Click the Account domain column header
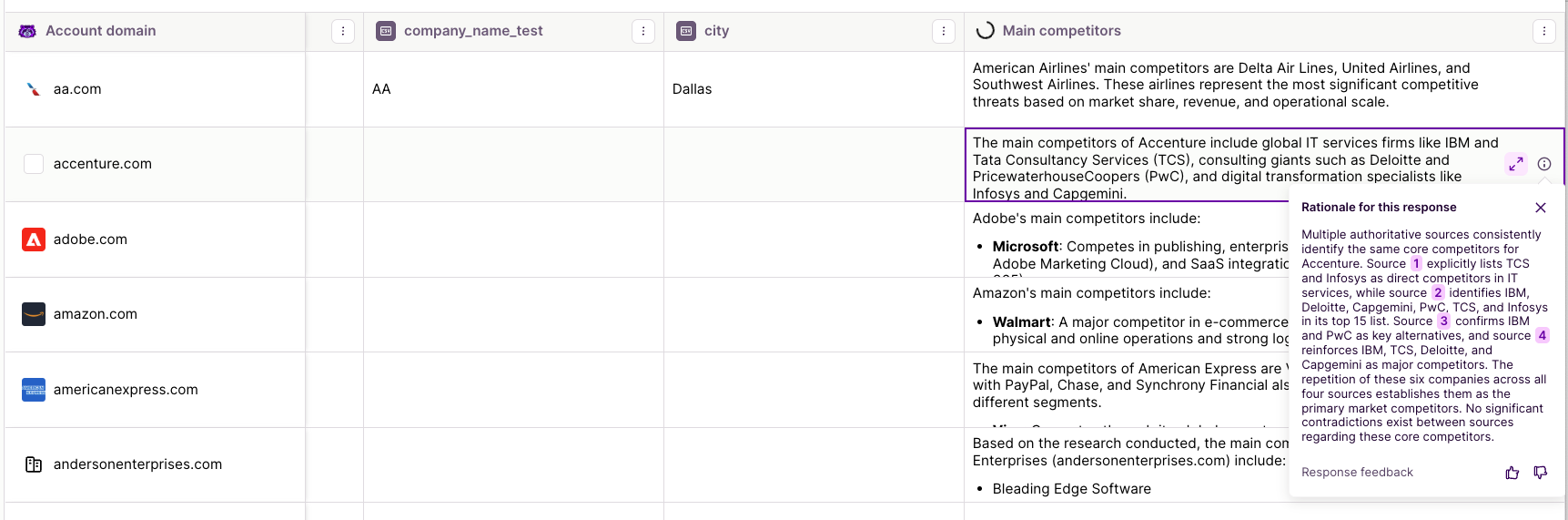The height and width of the screenshot is (520, 1568). [155, 31]
